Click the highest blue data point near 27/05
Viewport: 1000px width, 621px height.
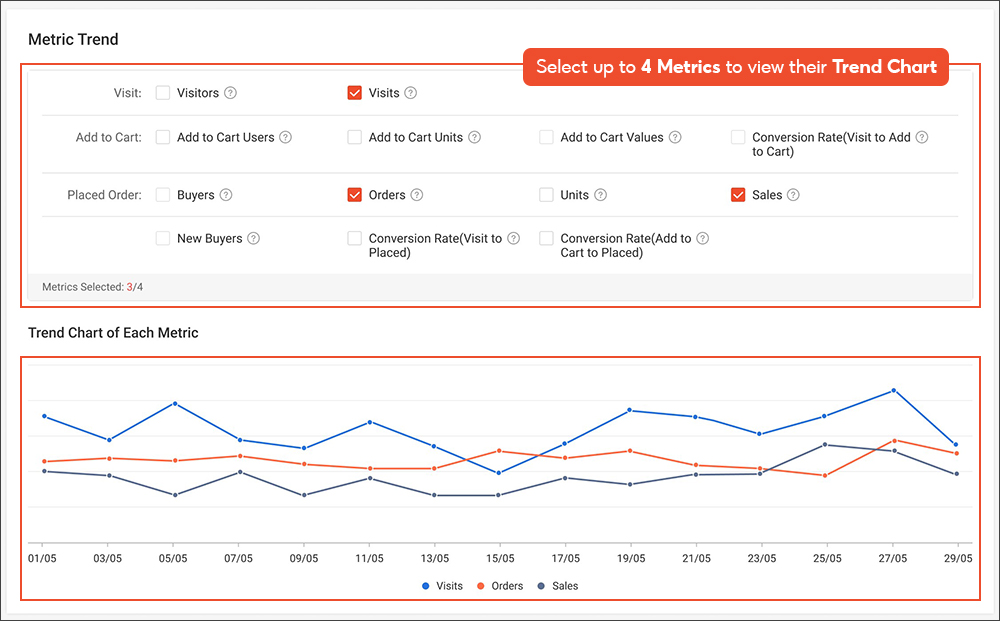coord(893,392)
